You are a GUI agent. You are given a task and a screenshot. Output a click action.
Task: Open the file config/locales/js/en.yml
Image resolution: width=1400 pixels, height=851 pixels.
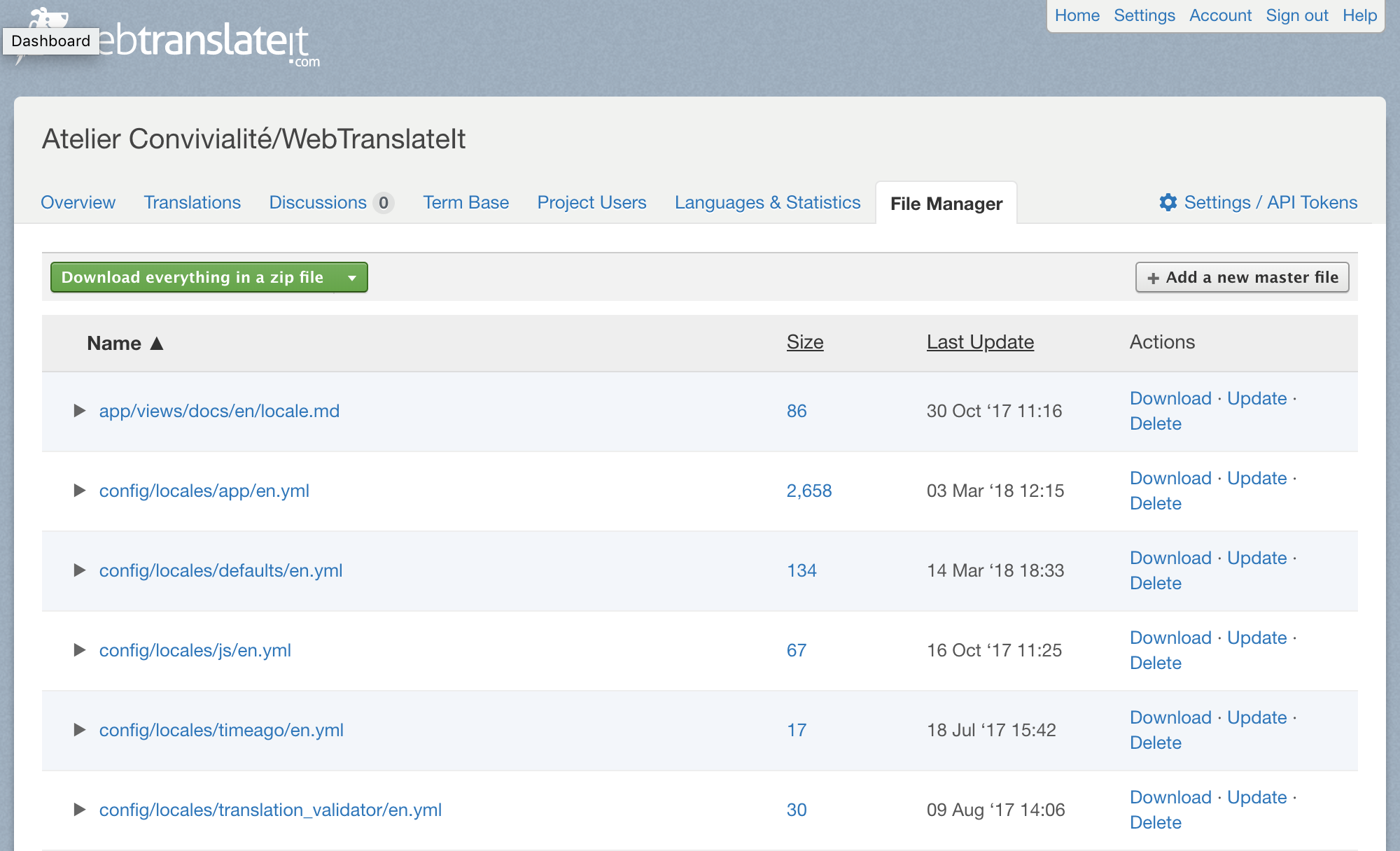195,650
